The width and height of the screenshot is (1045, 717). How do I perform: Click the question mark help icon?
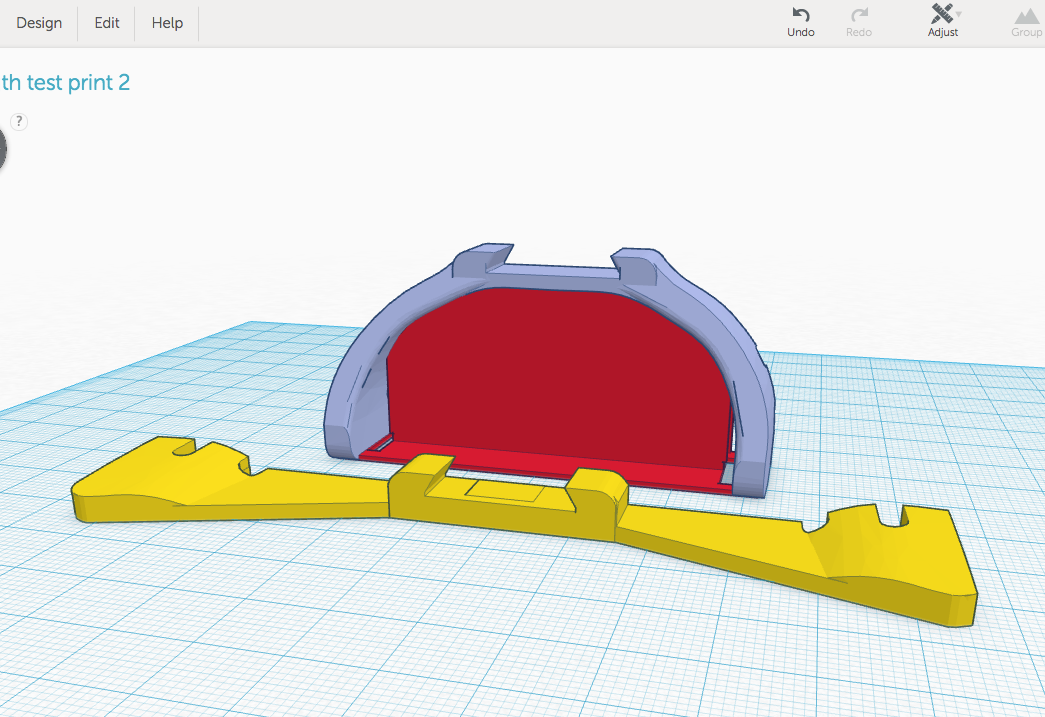pyautogui.click(x=18, y=122)
